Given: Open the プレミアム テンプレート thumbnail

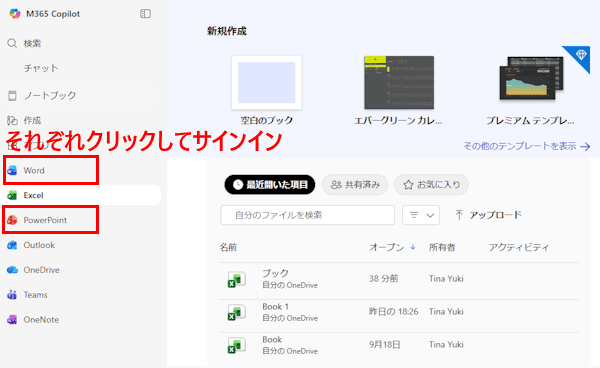Looking at the screenshot, I should (531, 79).
